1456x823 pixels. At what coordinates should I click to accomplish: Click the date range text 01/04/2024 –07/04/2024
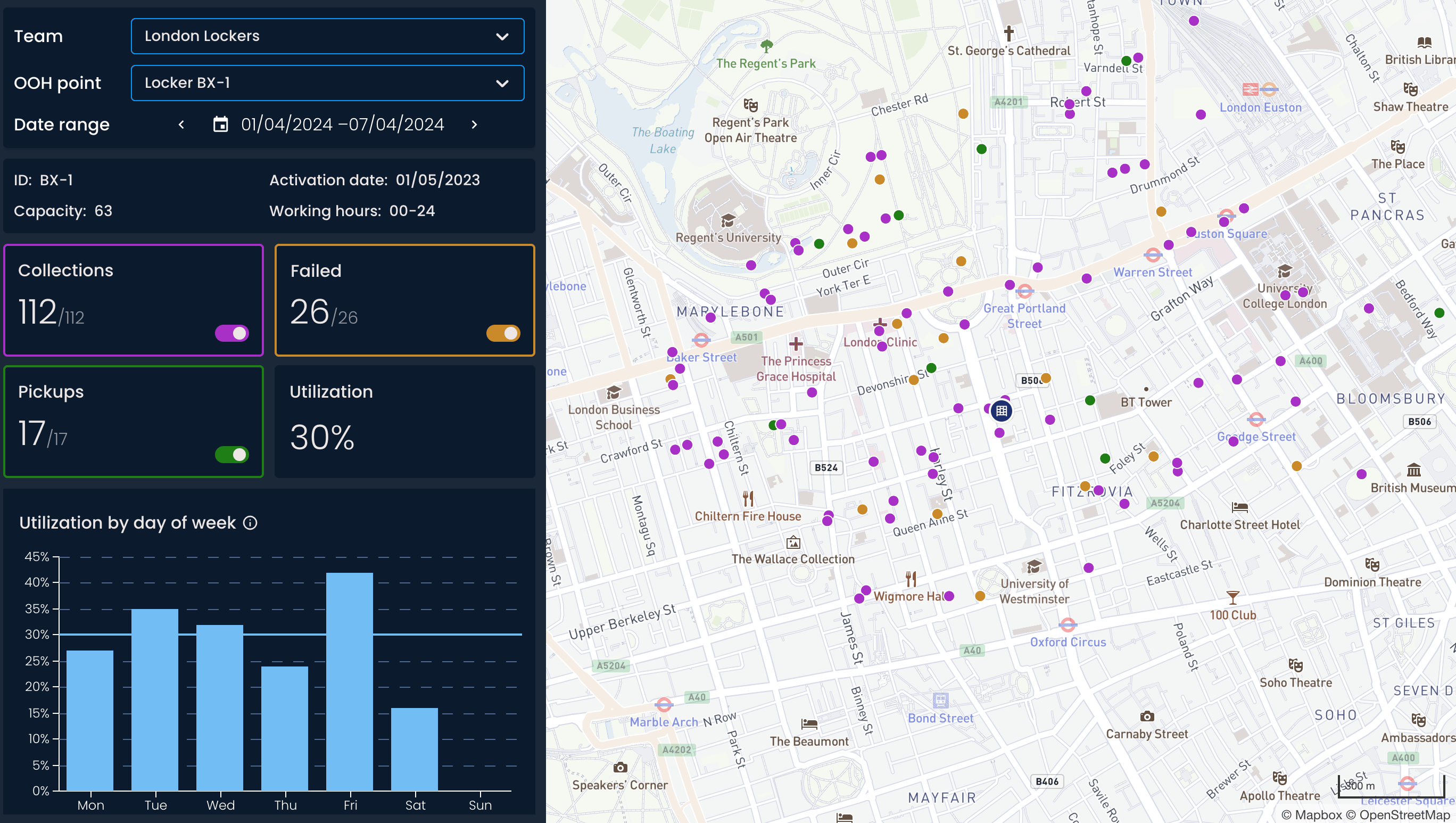343,125
